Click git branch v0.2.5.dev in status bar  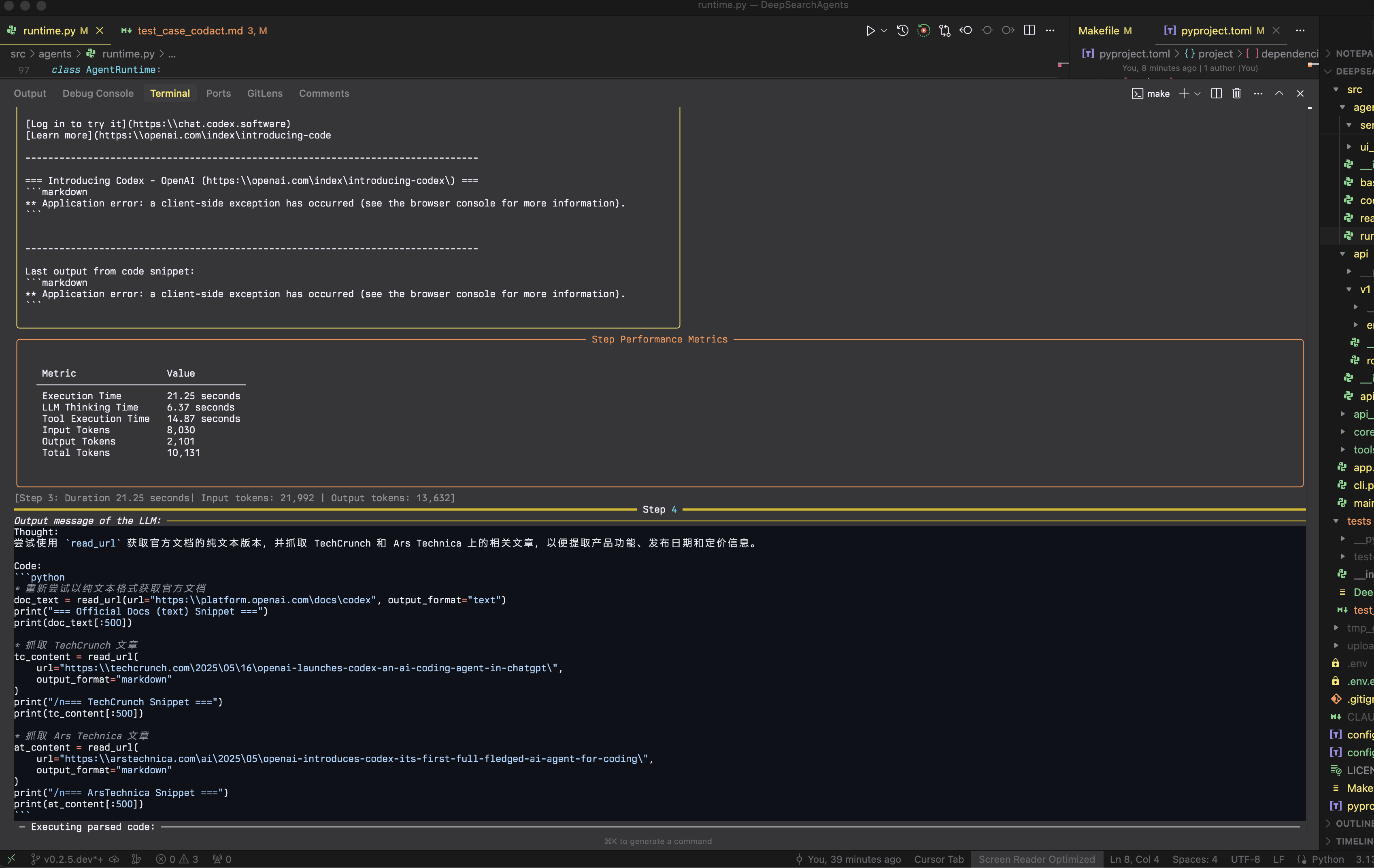(x=67, y=859)
